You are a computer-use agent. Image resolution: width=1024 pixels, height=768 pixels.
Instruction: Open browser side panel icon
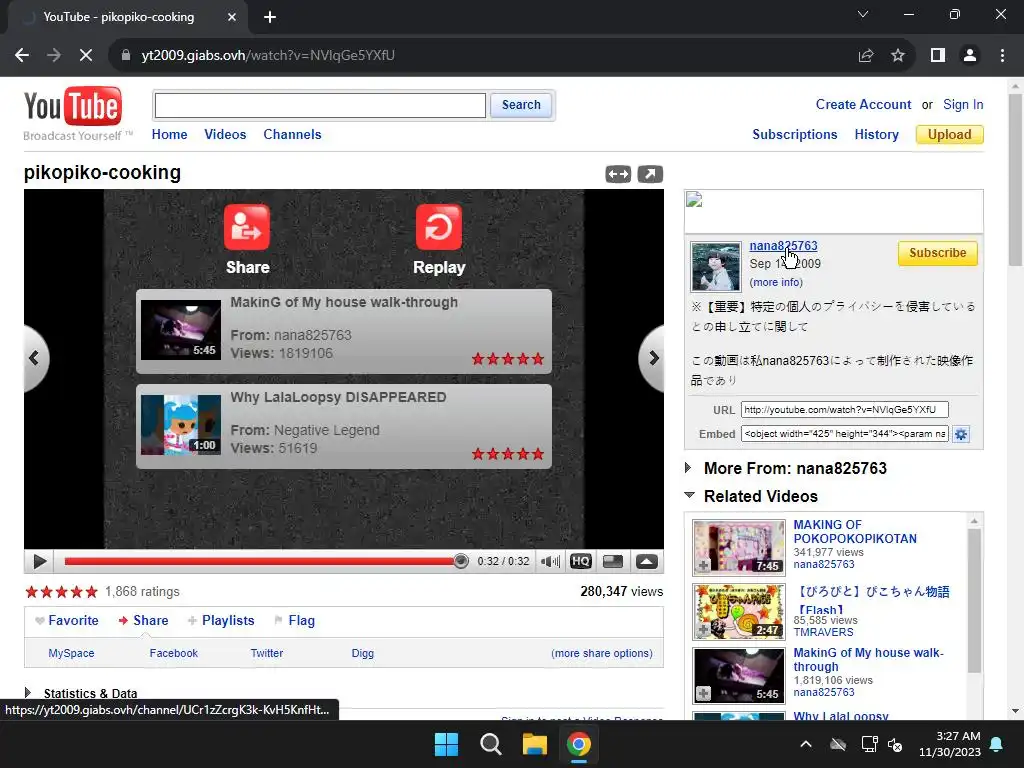coord(938,56)
